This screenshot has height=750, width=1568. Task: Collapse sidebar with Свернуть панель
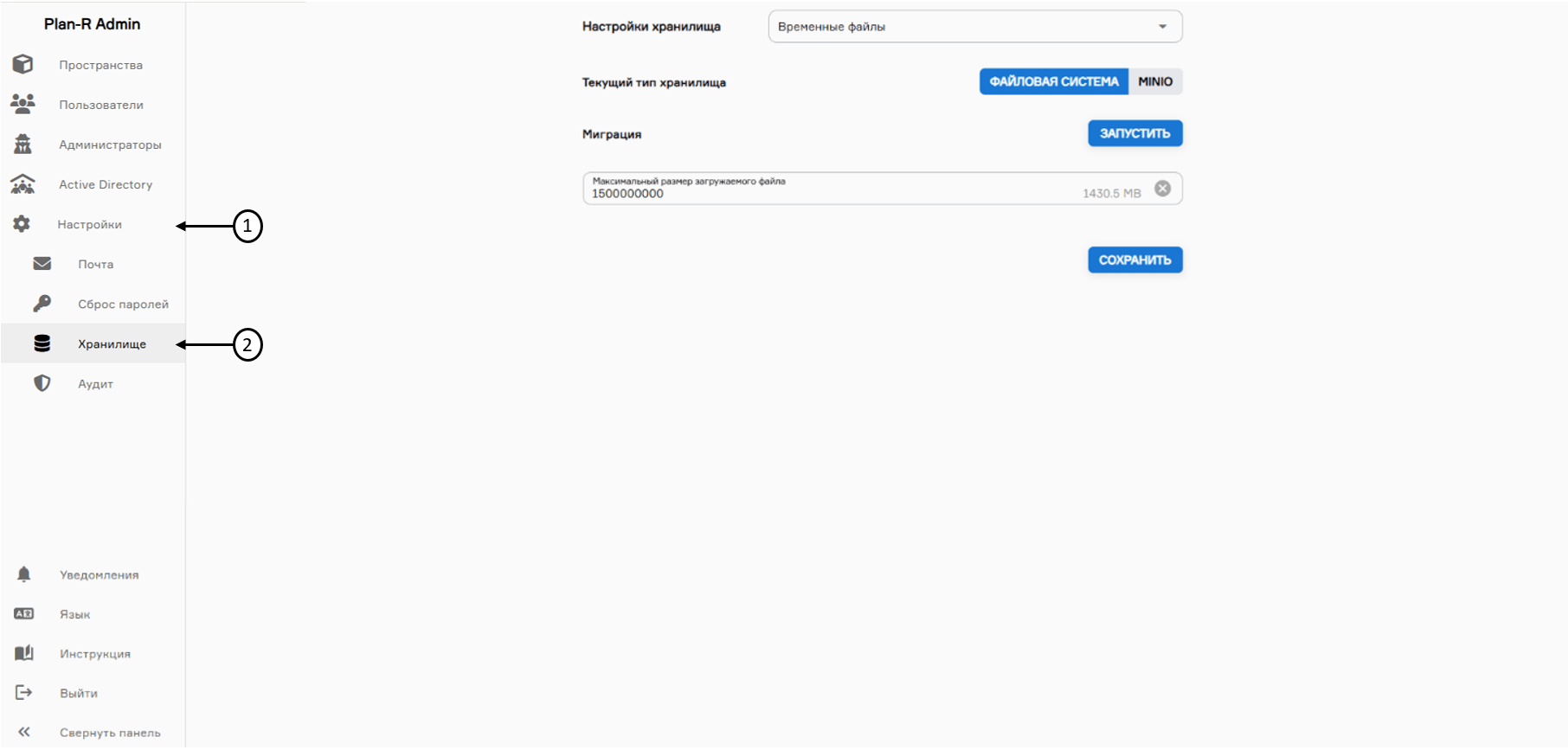(x=109, y=733)
